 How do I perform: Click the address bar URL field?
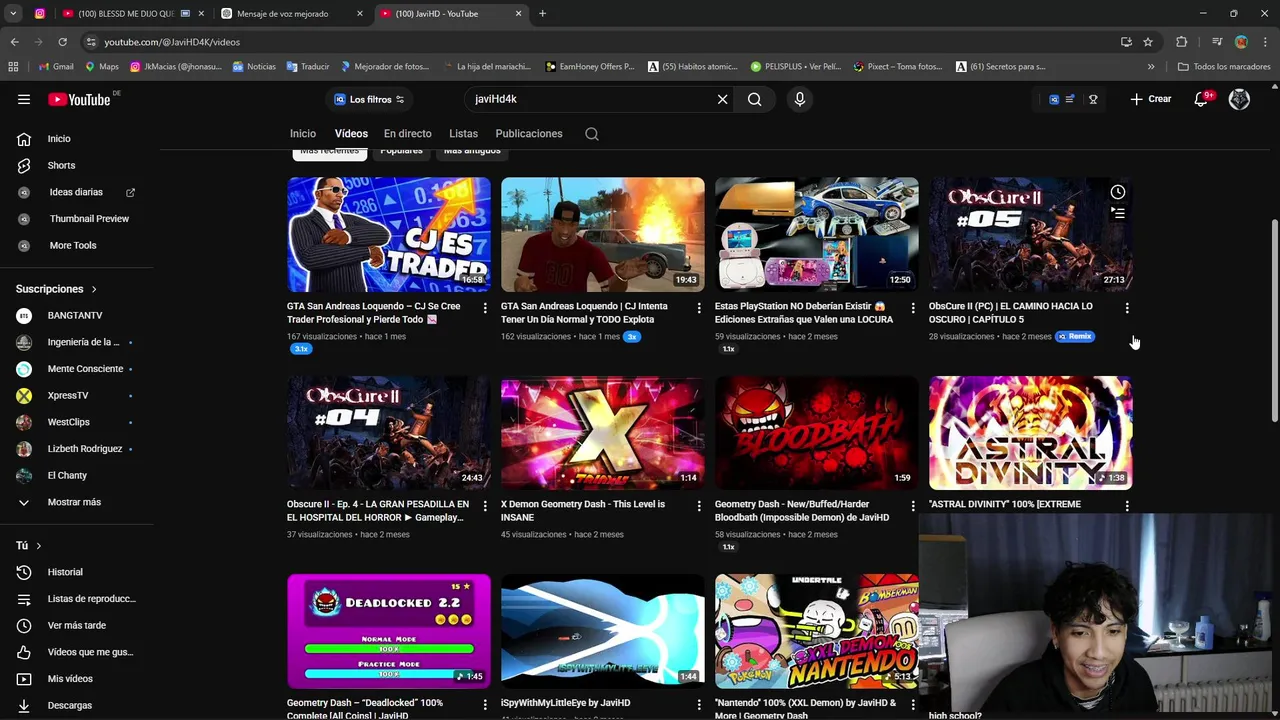tap(600, 42)
